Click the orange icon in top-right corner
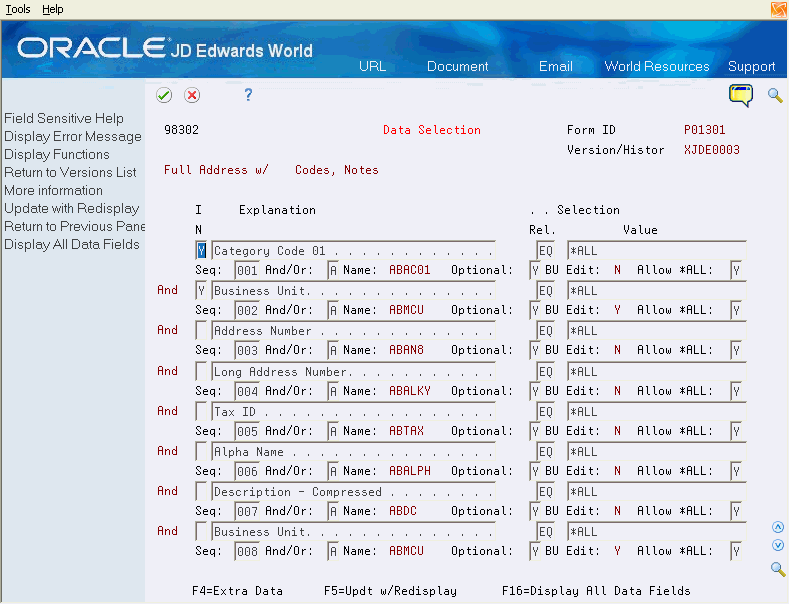 779,9
